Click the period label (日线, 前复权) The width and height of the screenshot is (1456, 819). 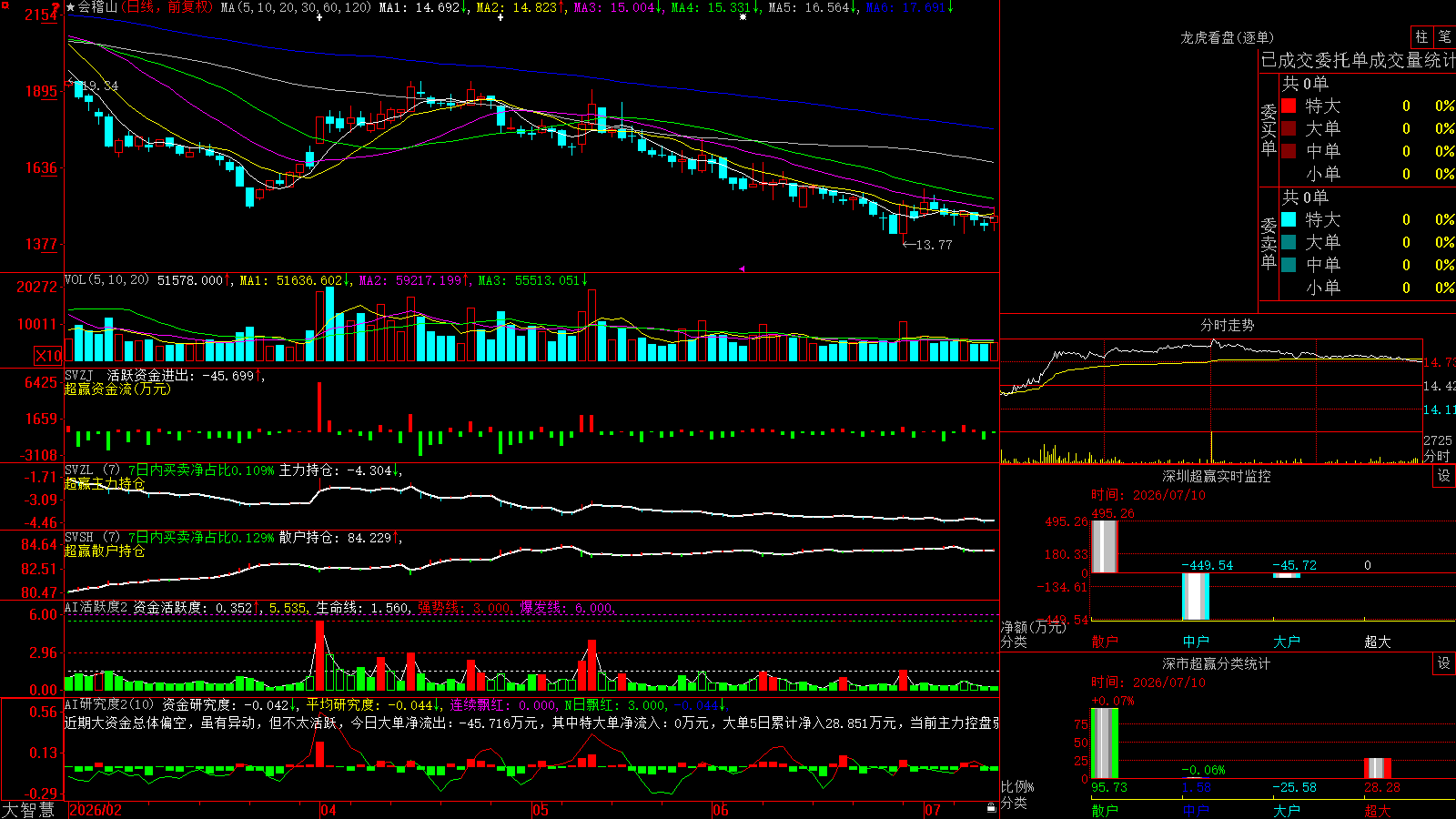167,7
